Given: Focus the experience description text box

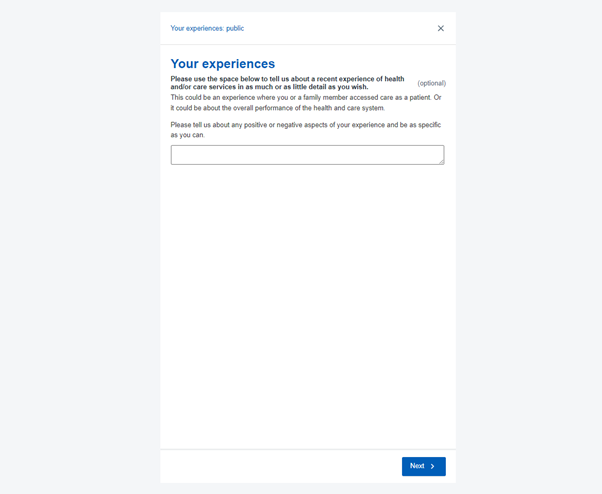Looking at the screenshot, I should pos(306,155).
